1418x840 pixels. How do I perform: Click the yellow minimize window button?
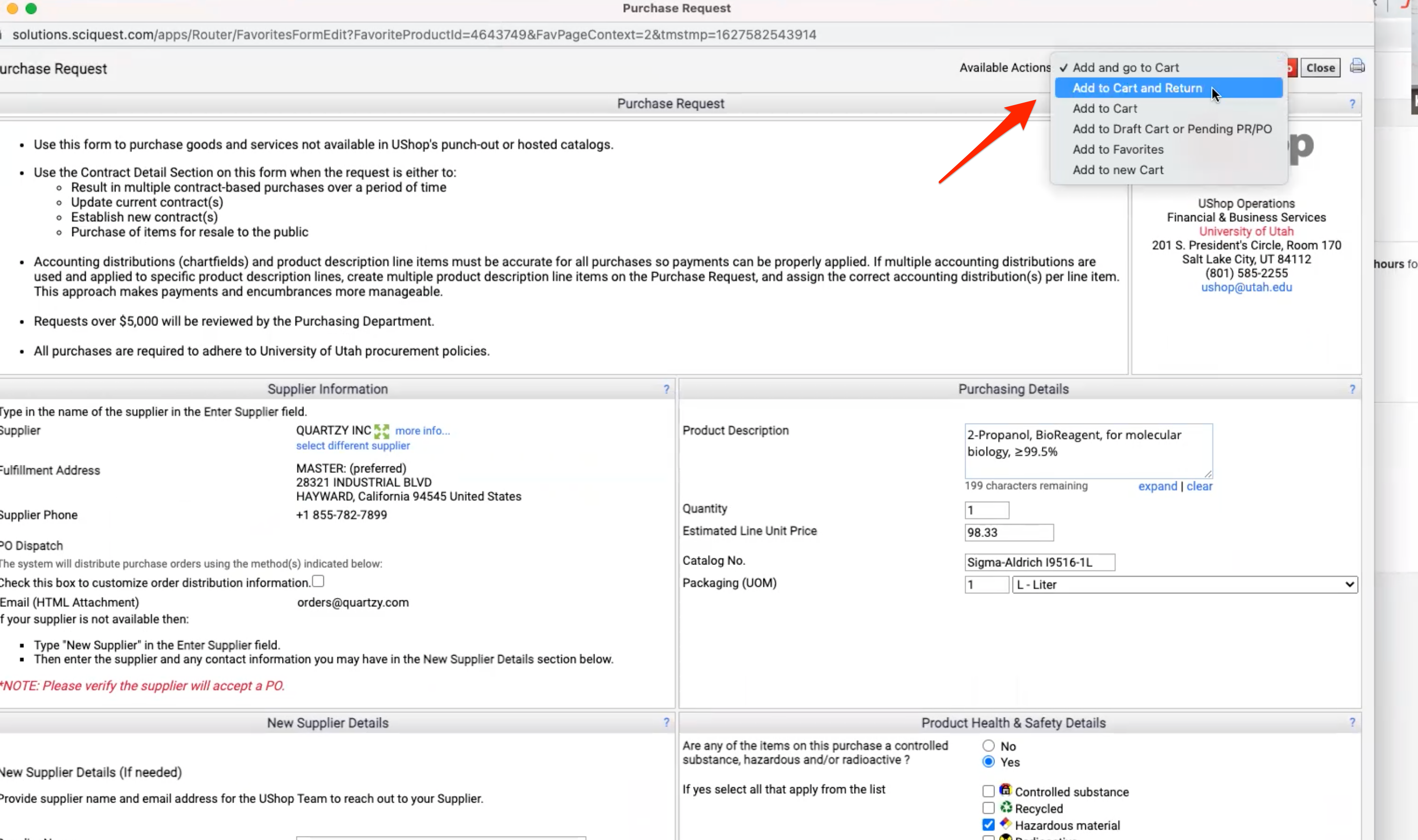(x=12, y=8)
